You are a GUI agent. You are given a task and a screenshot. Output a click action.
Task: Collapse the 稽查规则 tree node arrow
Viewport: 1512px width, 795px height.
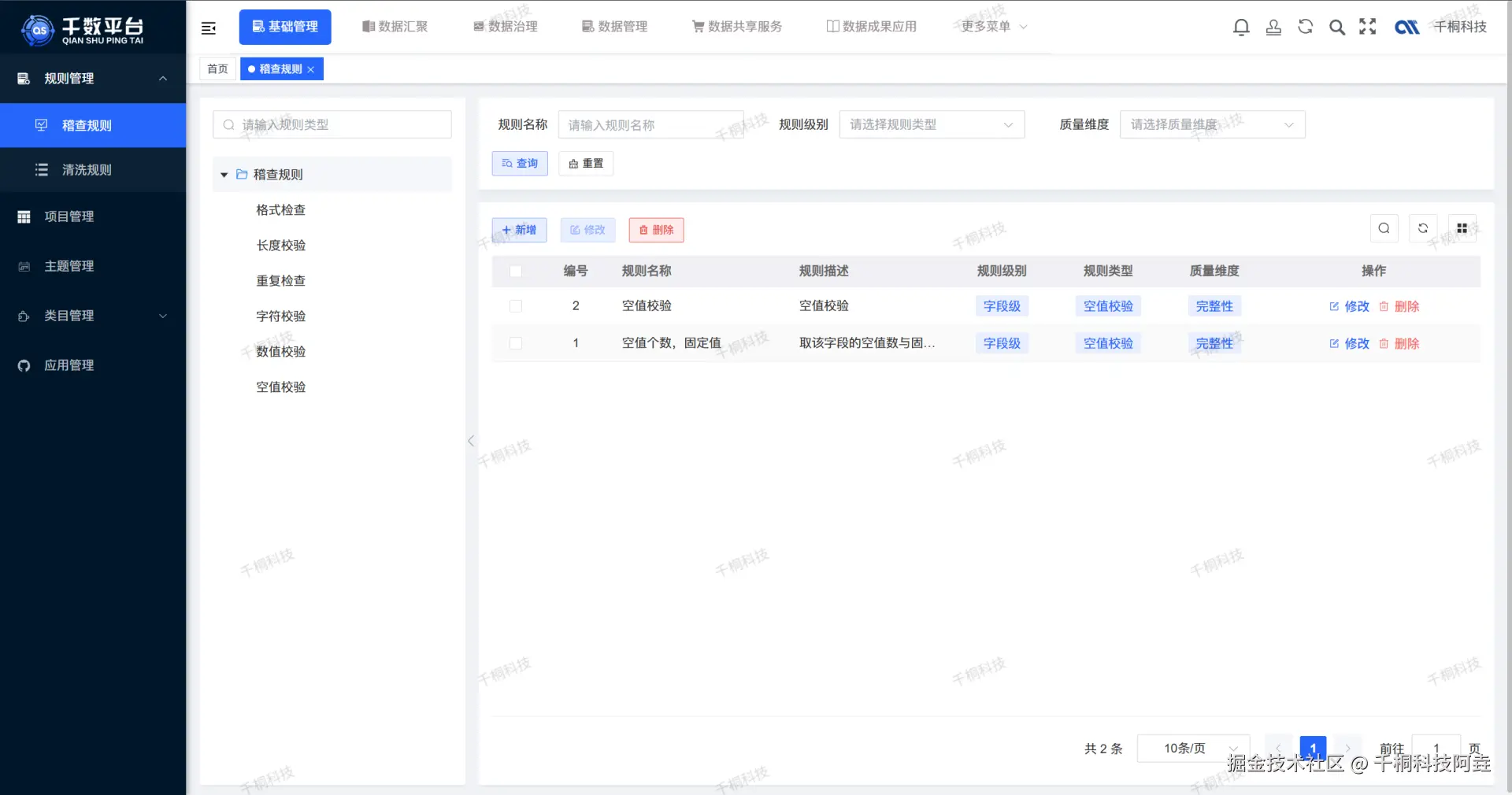pyautogui.click(x=224, y=175)
